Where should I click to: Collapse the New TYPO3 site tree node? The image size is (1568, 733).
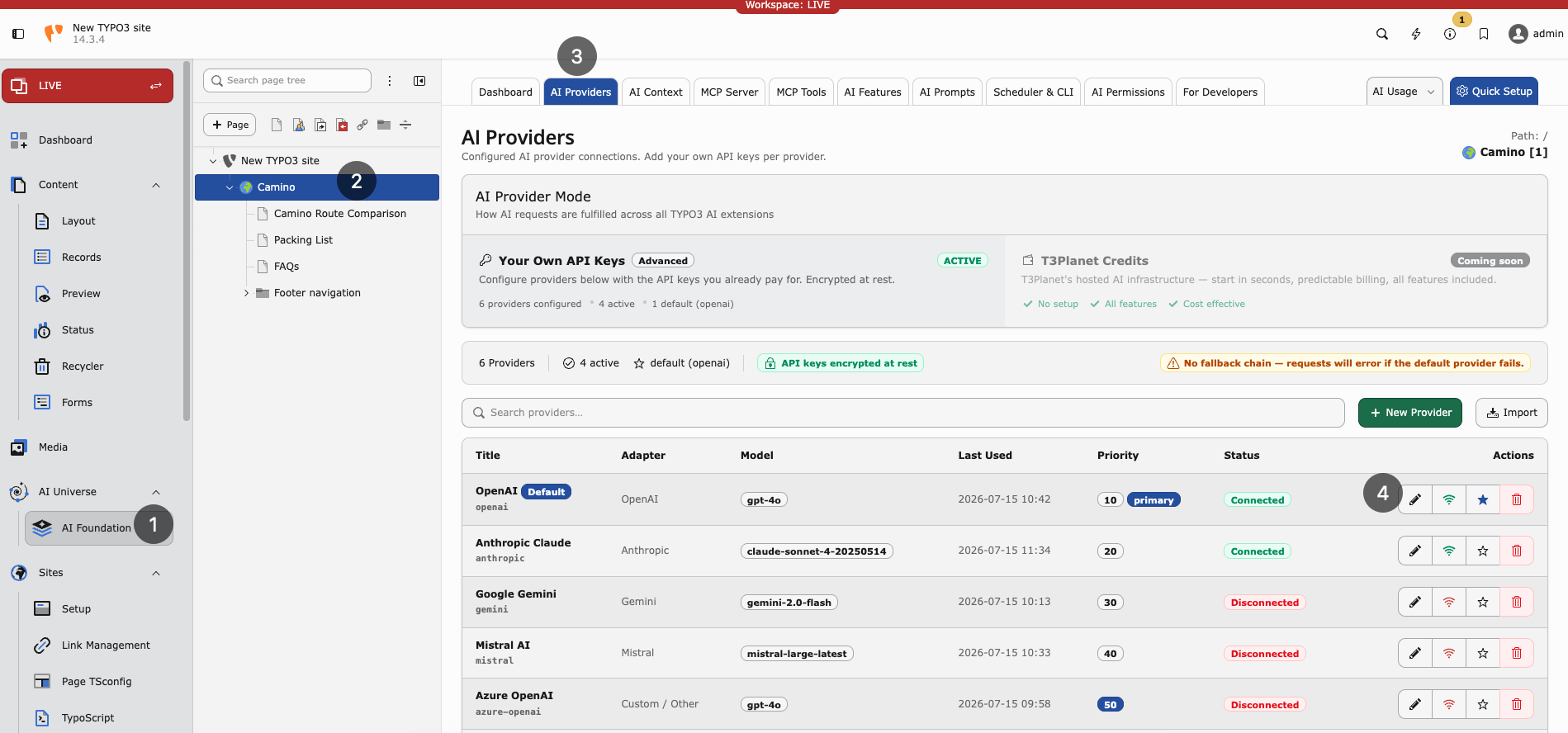tap(213, 161)
